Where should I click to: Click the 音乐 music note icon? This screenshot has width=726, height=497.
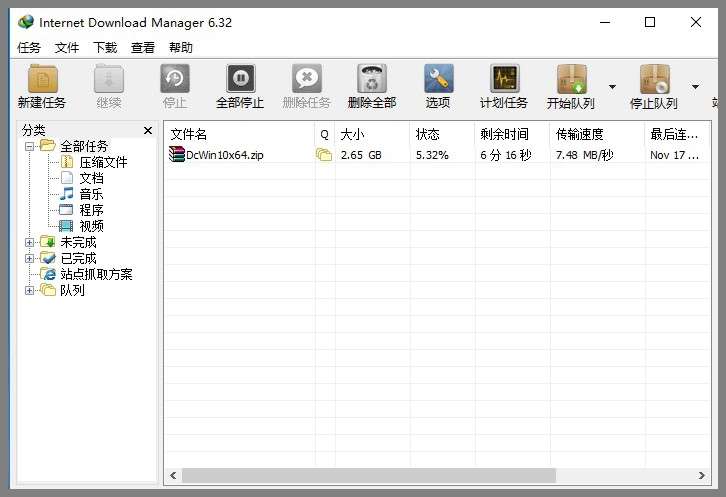pos(67,194)
